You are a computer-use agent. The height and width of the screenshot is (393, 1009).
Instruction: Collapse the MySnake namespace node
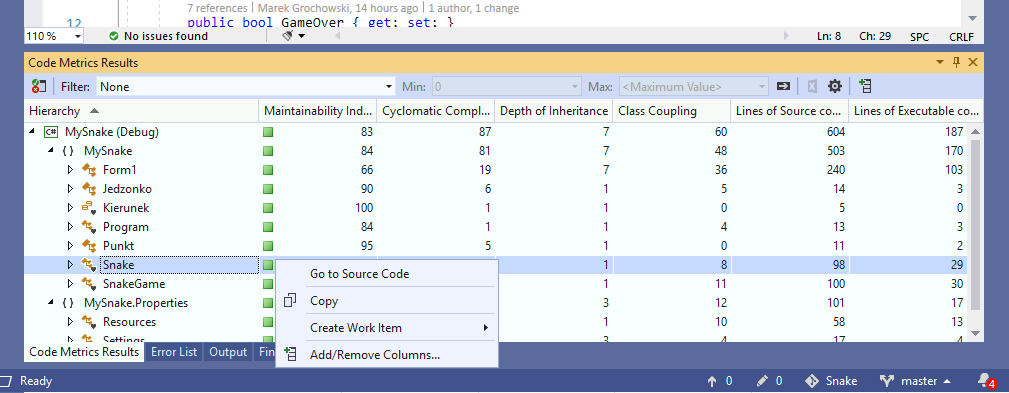coord(51,151)
